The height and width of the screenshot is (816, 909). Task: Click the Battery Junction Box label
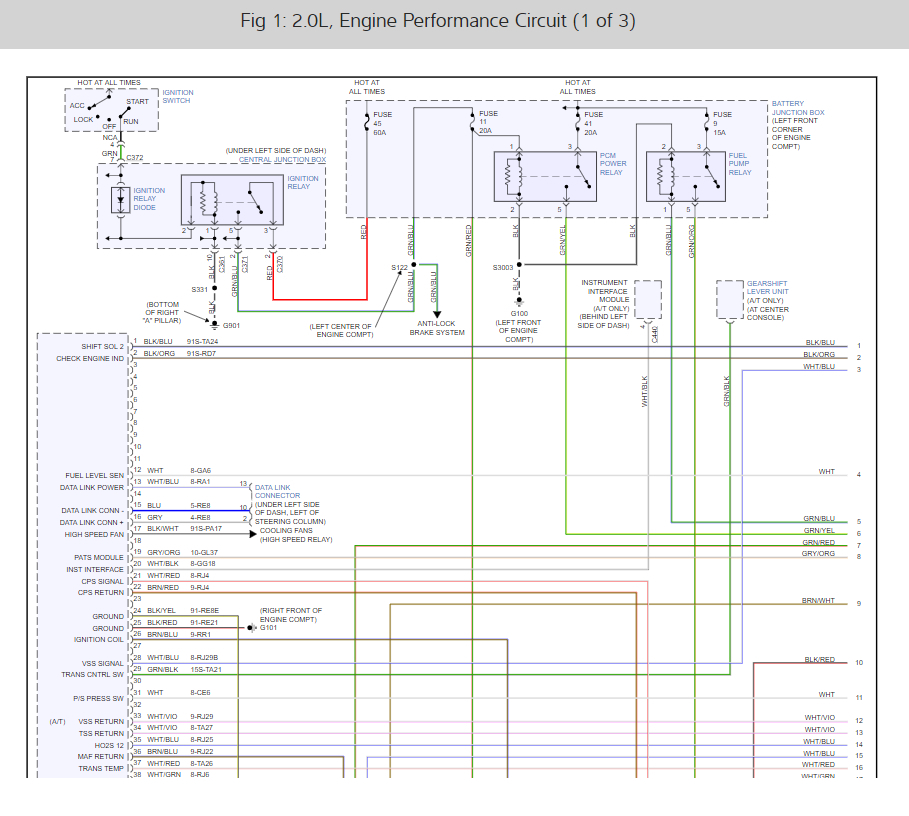click(798, 108)
